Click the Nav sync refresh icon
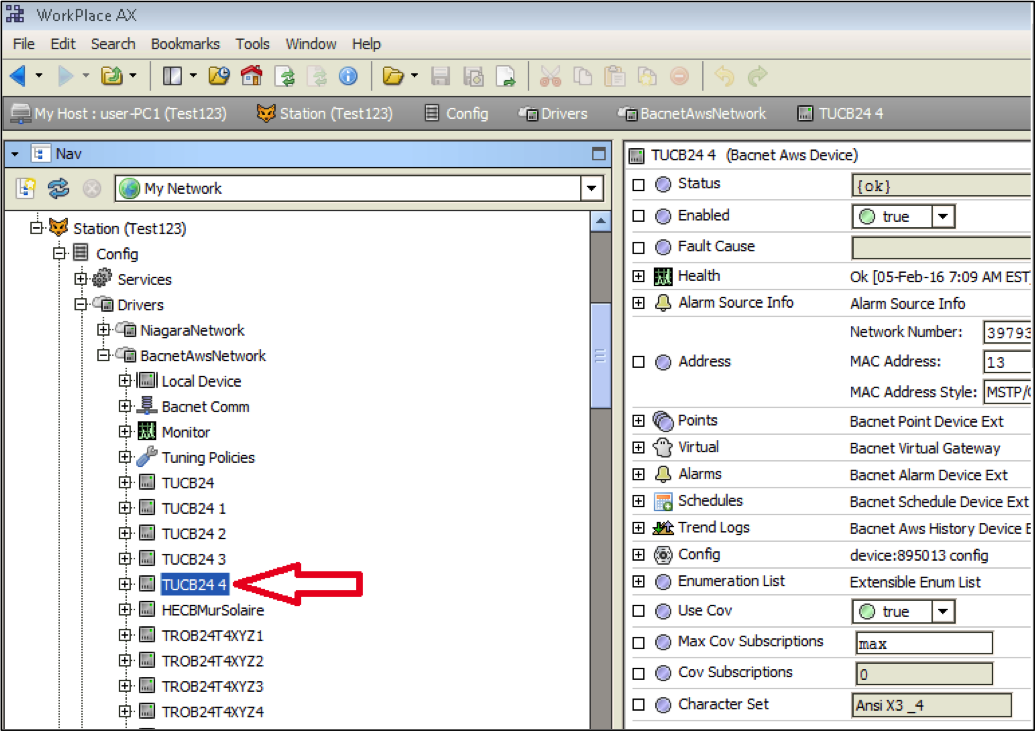The image size is (1035, 731). [58, 188]
